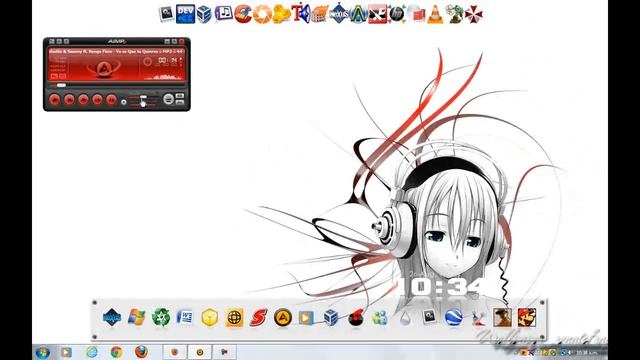Launch Microsoft Word from the bottom dock

185,317
